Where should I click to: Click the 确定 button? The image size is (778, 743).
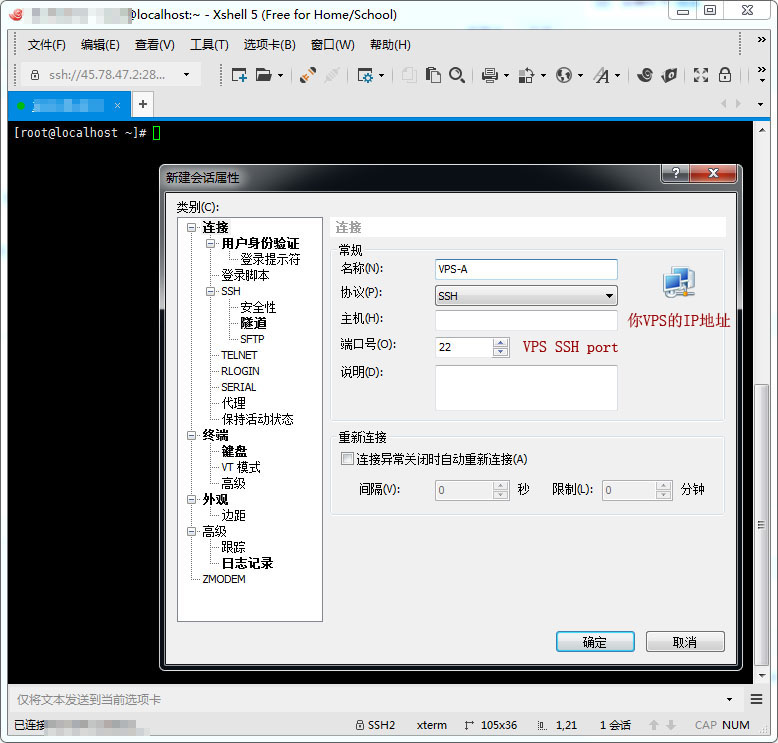click(594, 642)
